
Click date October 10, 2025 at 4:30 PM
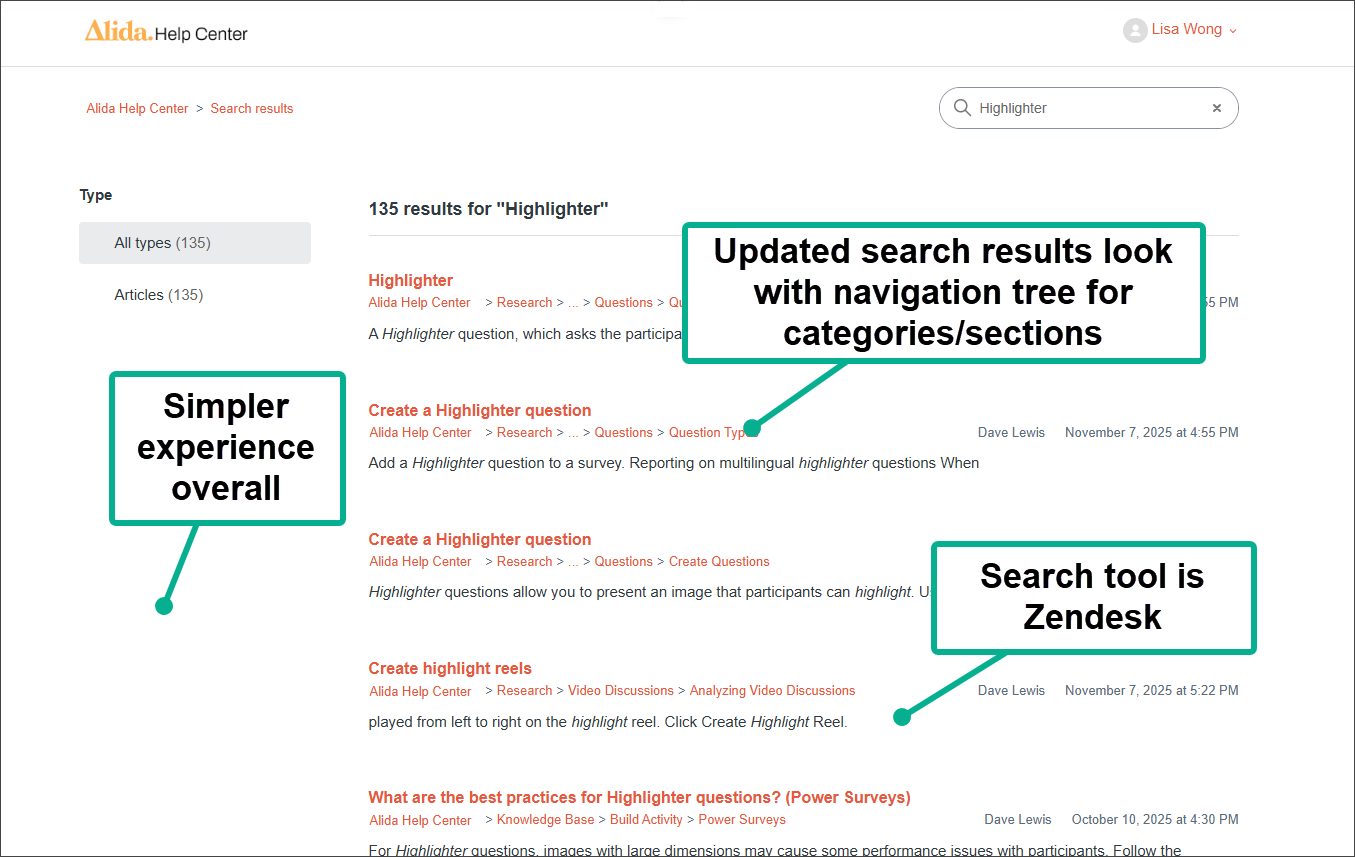pyautogui.click(x=1155, y=819)
